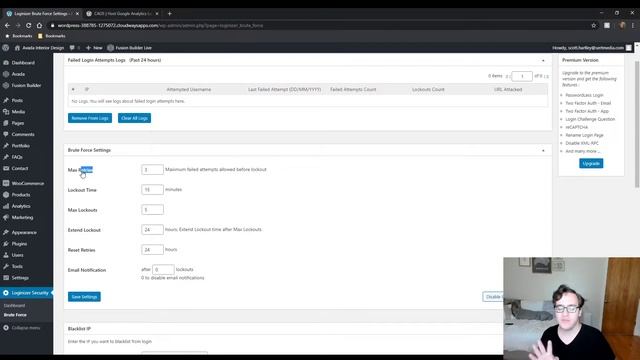This screenshot has height=360, width=640.
Task: Click the Upgrade button for the premium version
Action: [x=591, y=164]
